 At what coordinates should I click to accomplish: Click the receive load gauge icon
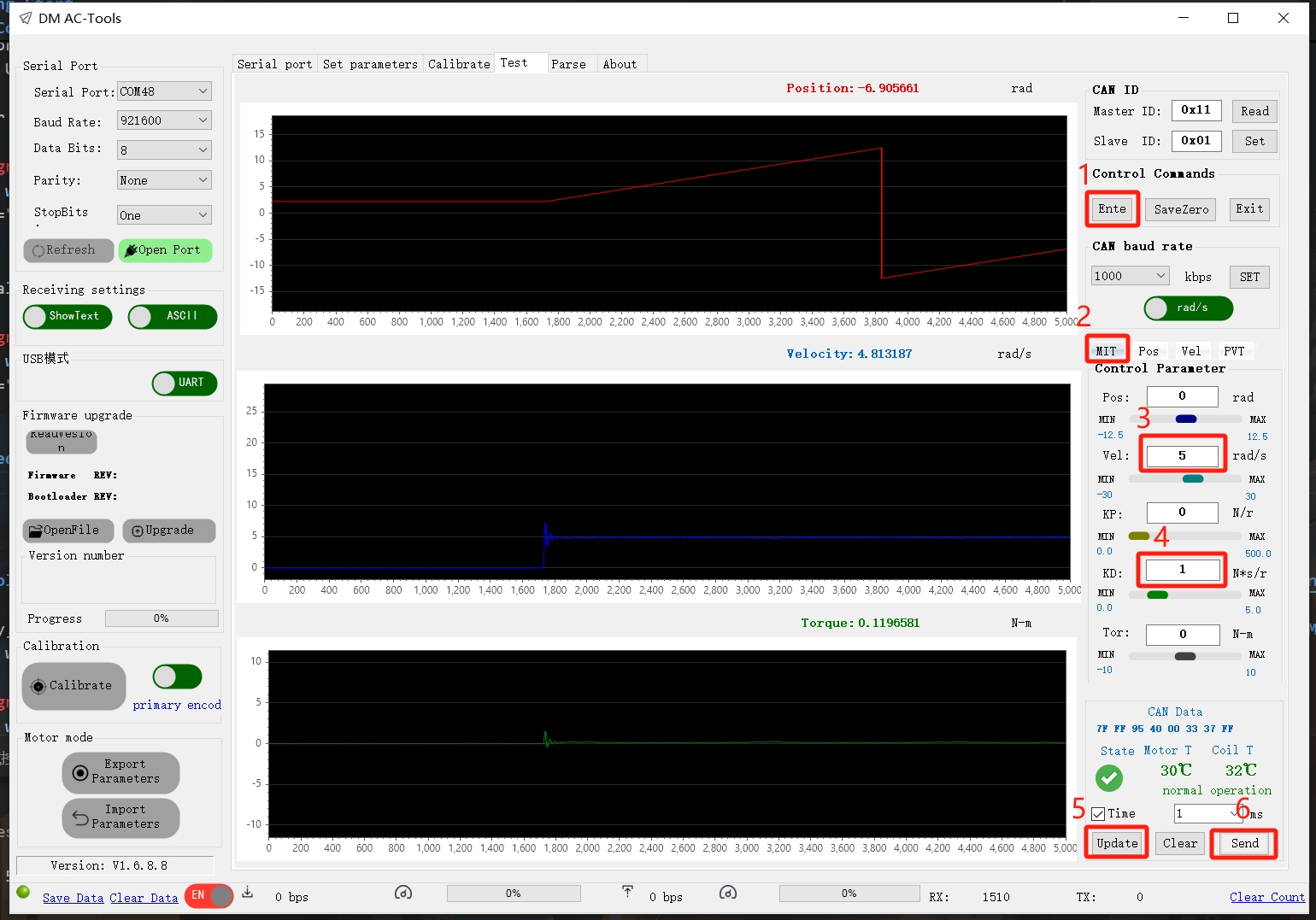click(403, 893)
